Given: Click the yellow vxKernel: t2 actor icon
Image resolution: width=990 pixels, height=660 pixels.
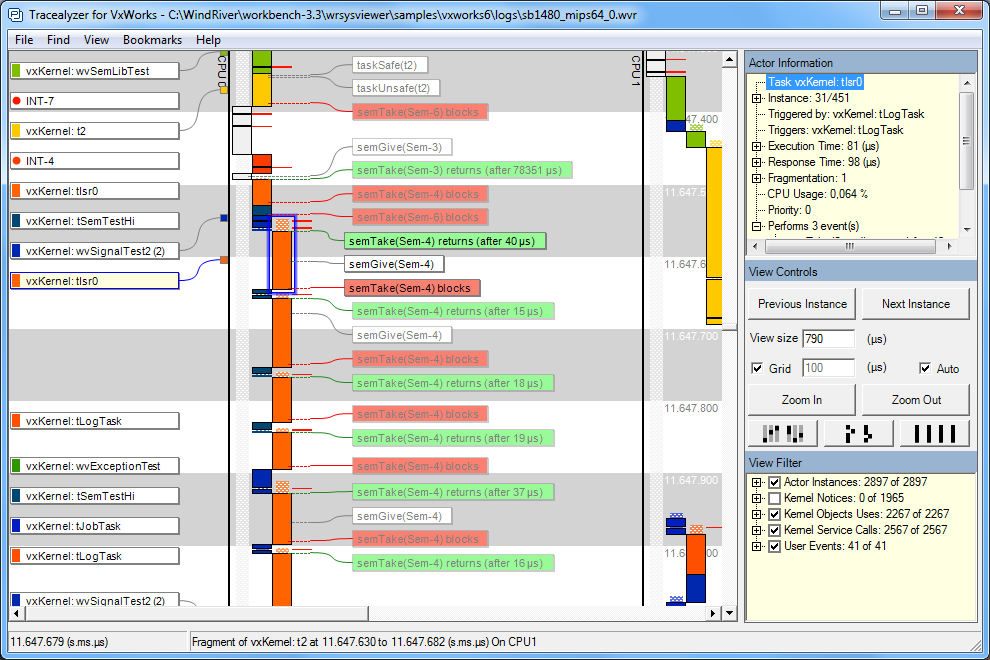Looking at the screenshot, I should pyautogui.click(x=17, y=131).
